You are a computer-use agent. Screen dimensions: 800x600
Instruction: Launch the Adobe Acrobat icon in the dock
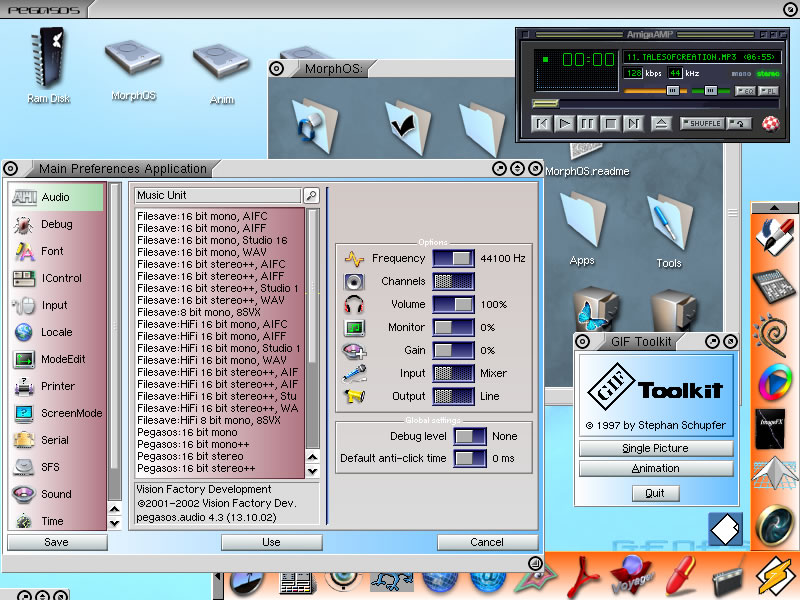pos(584,577)
